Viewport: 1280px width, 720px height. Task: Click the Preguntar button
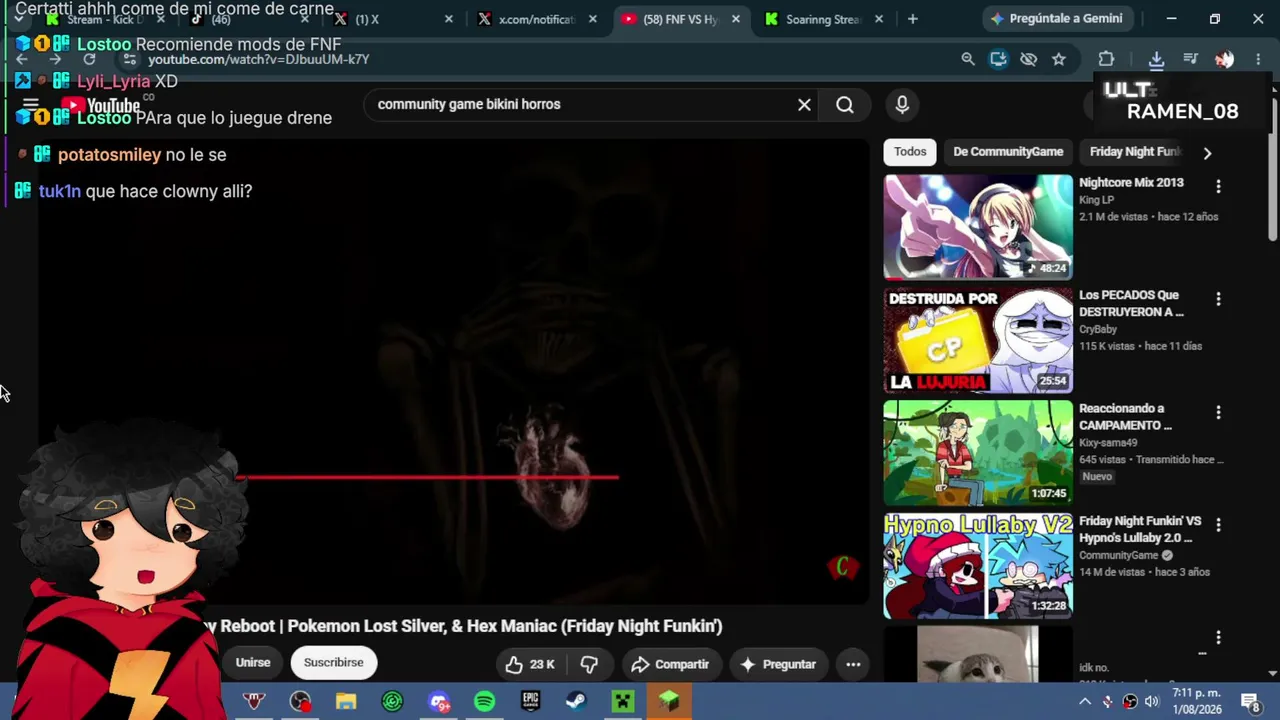(x=778, y=664)
